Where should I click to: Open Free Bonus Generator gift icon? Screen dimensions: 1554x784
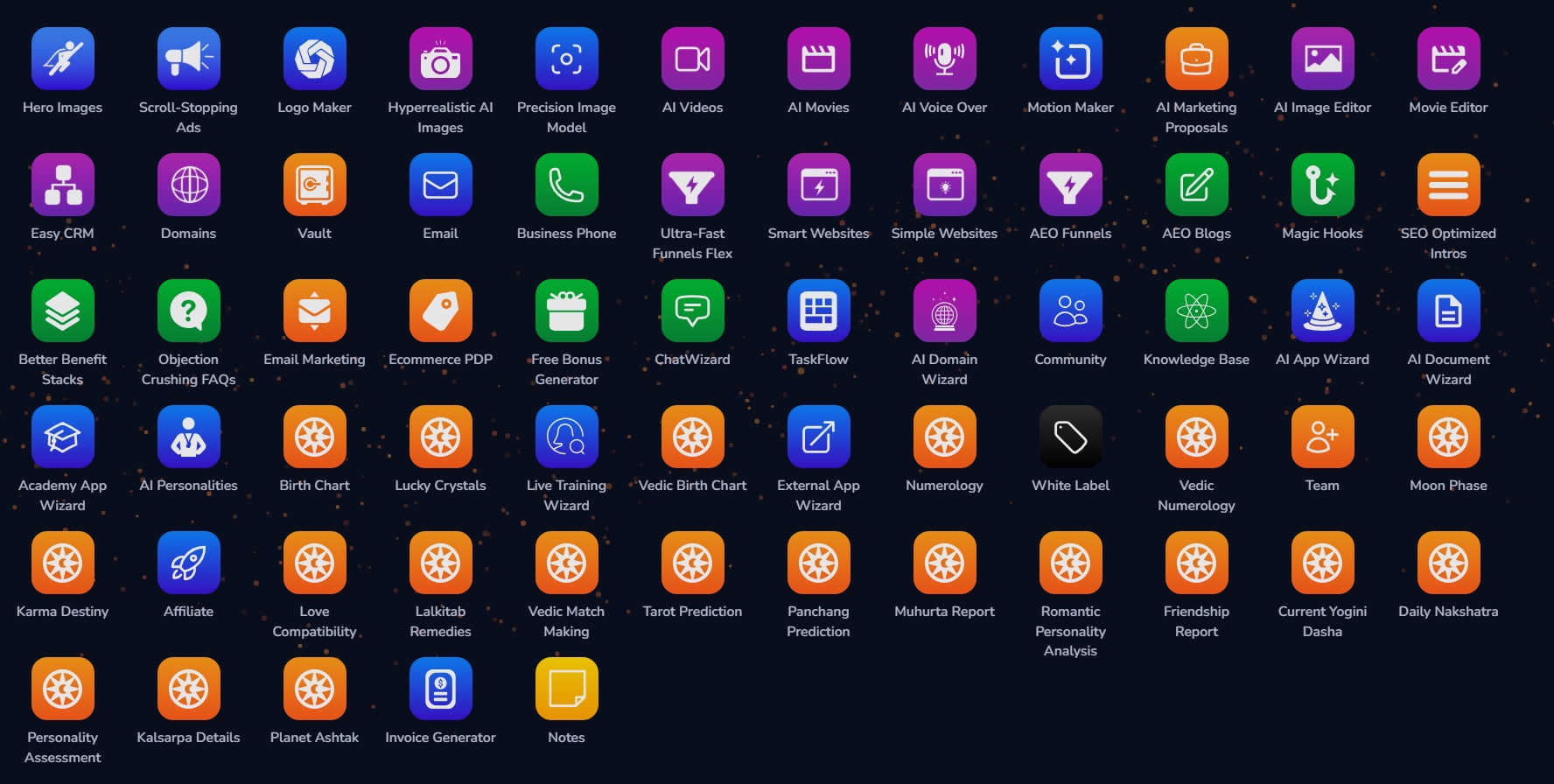click(x=567, y=311)
